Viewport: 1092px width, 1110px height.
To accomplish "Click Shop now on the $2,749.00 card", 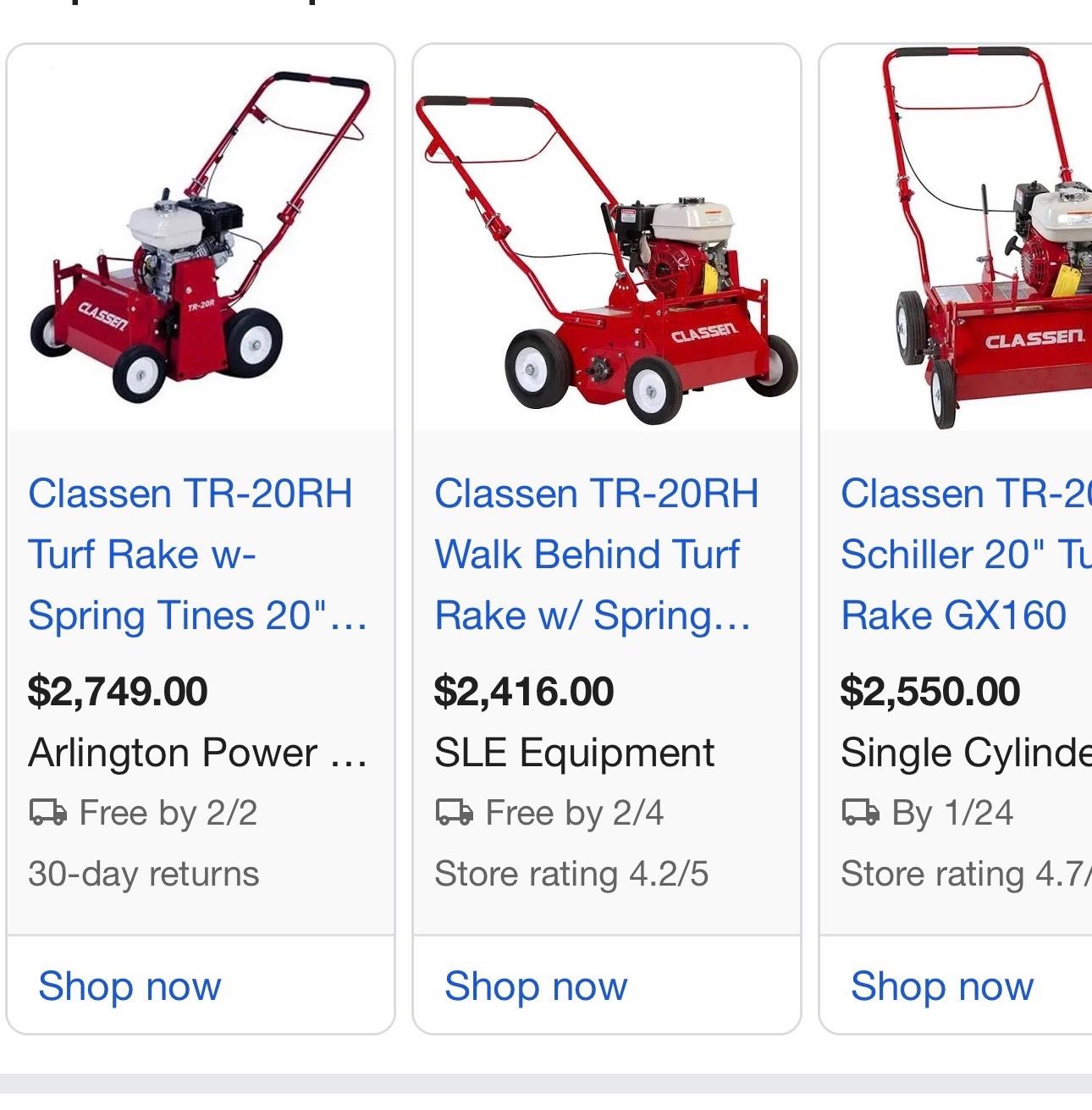I will coord(130,986).
